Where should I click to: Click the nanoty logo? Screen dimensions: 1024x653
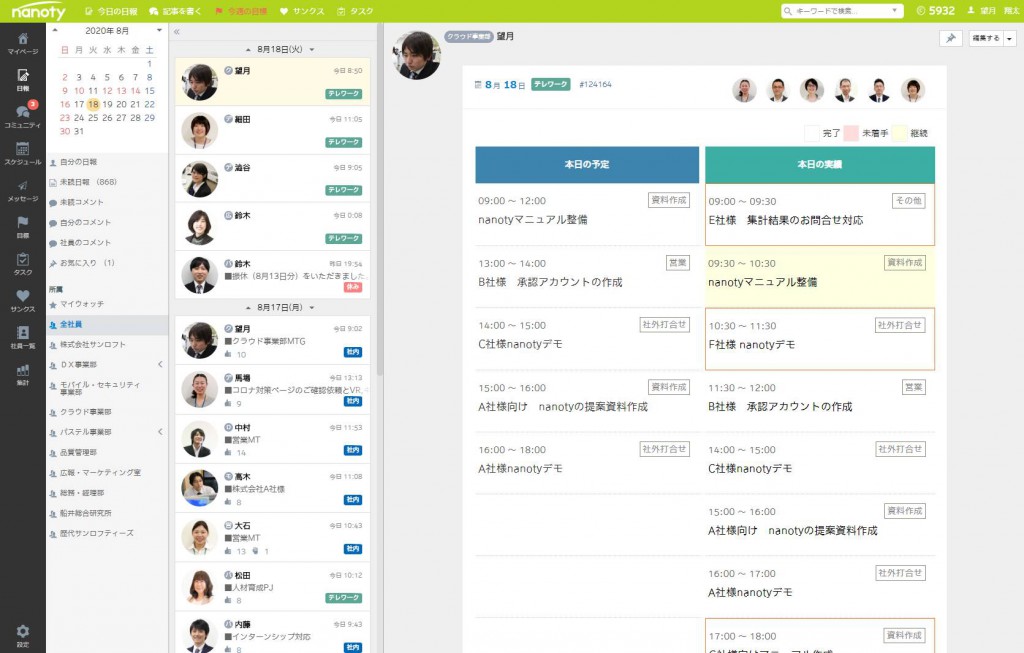point(39,11)
